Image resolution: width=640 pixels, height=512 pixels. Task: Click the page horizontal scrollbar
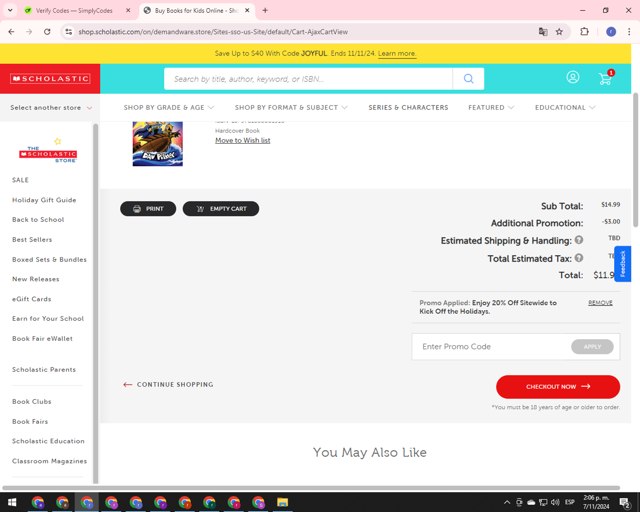tap(311, 488)
